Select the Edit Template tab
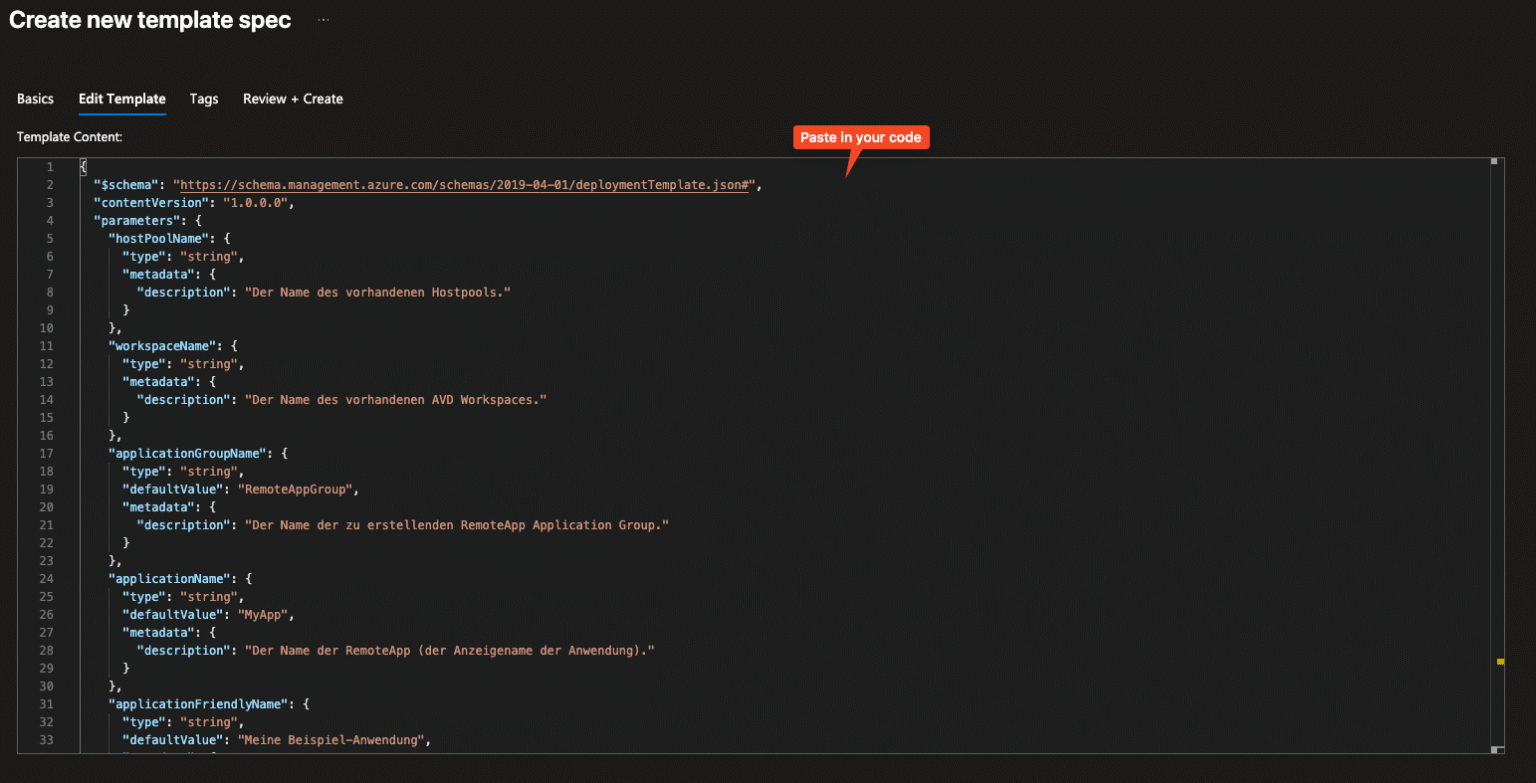1536x783 pixels. (122, 99)
